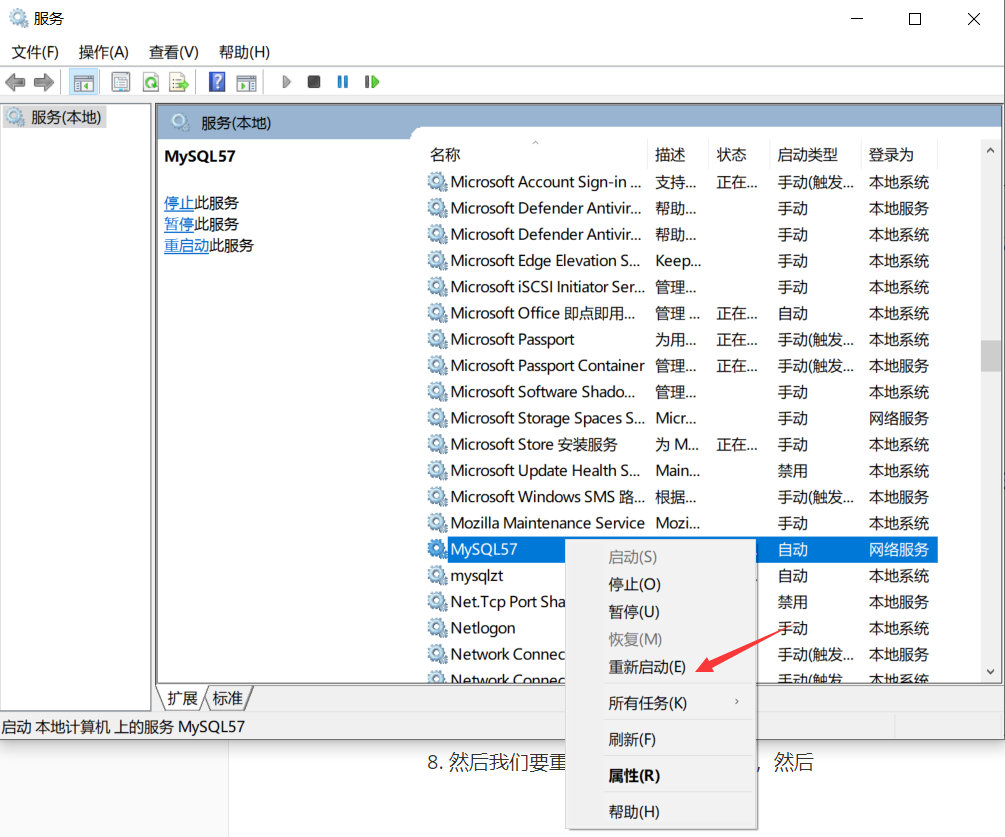Open the 帮助(H) menu in menu bar
Screen dimensions: 1005x837
pos(244,52)
